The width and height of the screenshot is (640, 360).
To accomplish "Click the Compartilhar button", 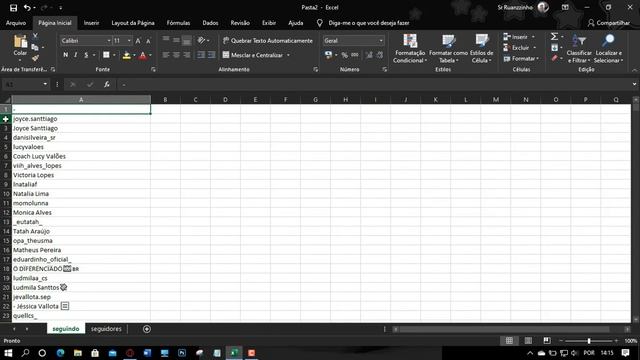I will (x=609, y=23).
